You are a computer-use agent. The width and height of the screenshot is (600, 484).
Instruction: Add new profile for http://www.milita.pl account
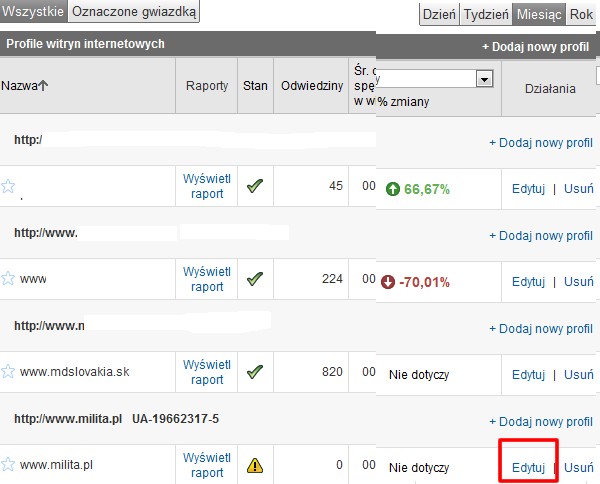click(541, 422)
